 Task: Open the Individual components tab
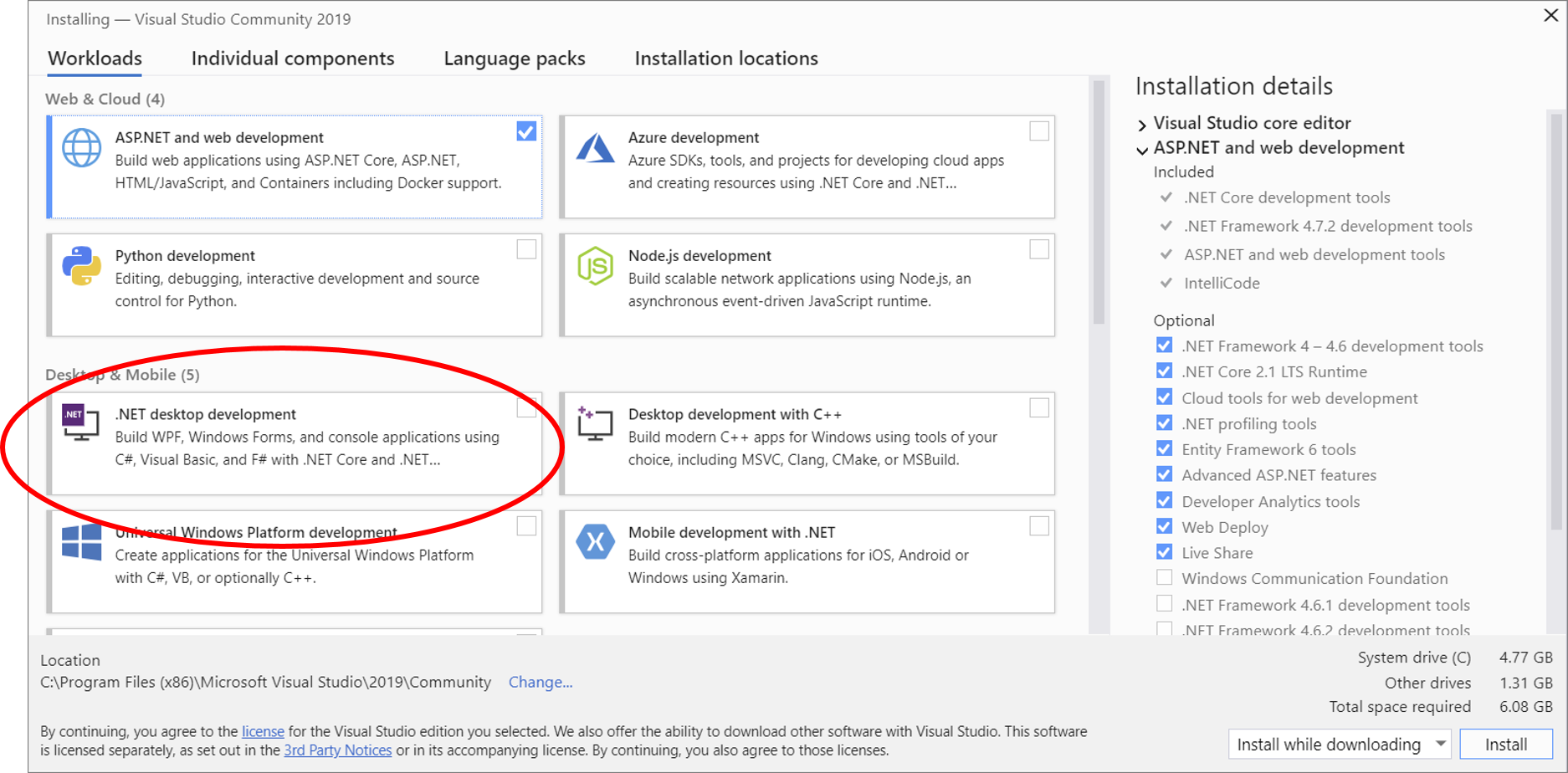click(293, 59)
